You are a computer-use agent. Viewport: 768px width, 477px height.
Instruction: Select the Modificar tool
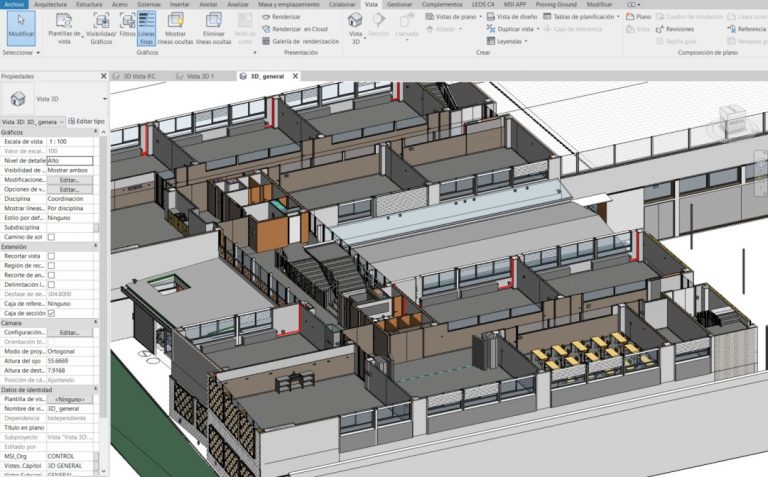coord(20,26)
